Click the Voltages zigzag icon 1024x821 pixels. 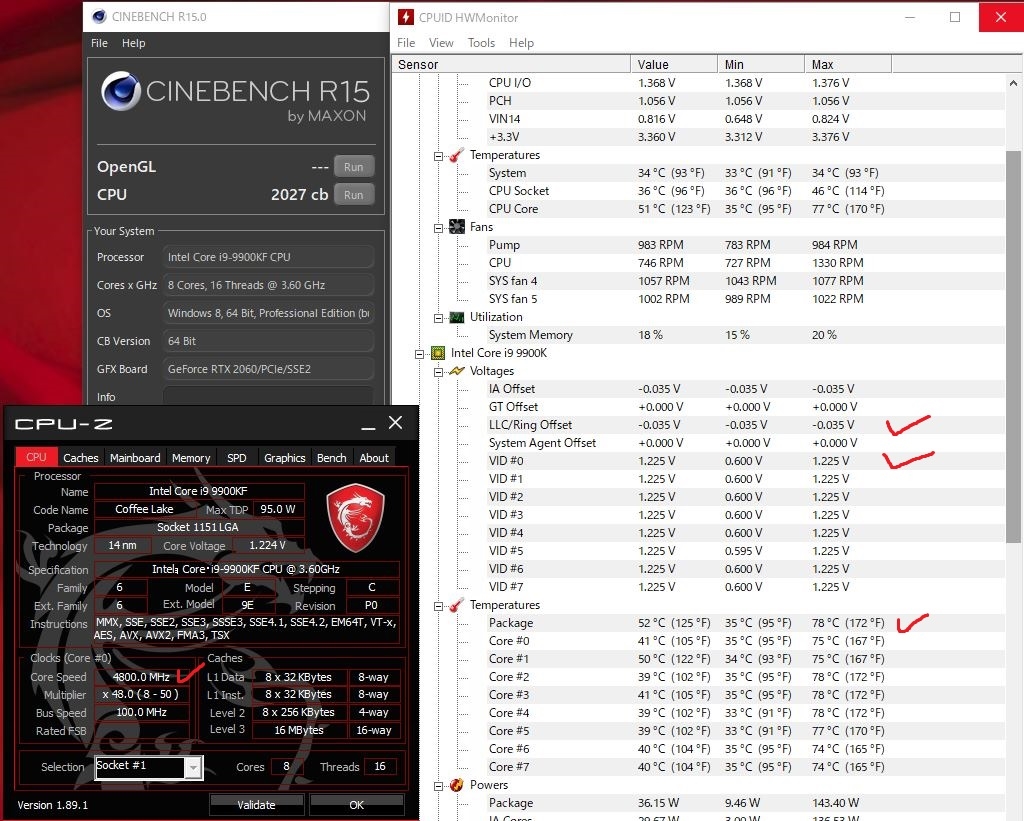456,371
